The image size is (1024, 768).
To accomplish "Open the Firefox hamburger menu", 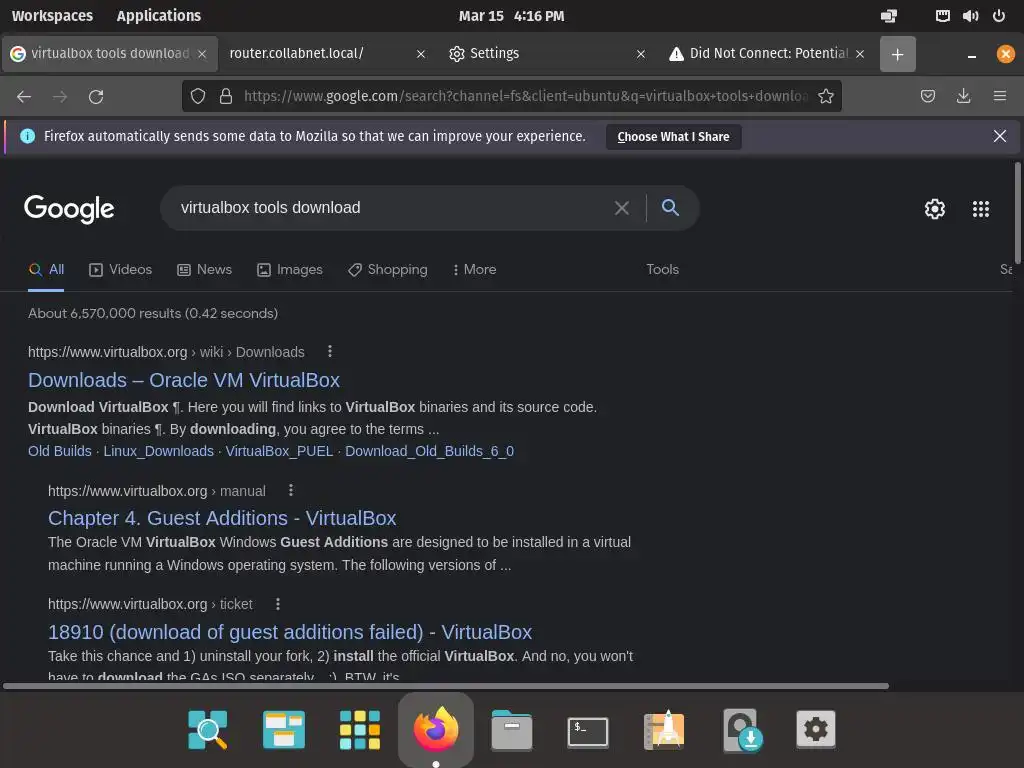I will point(999,97).
